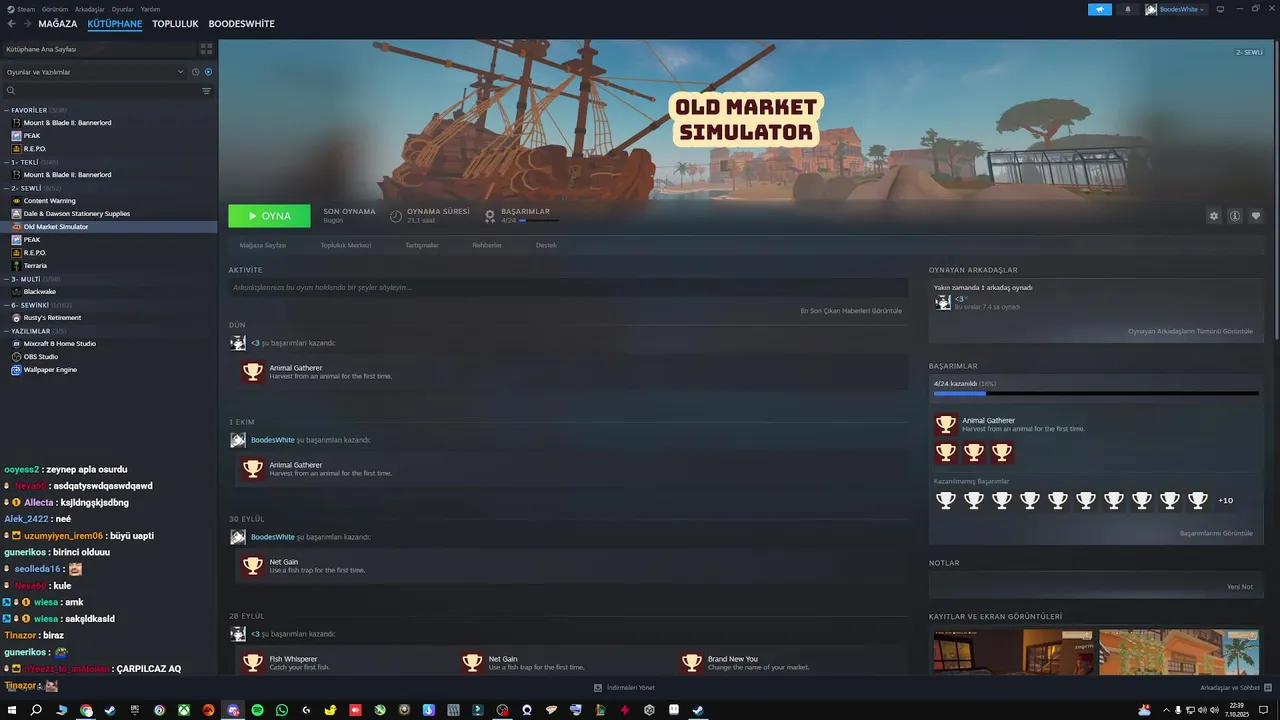Open Rehberler game tab

coord(487,245)
